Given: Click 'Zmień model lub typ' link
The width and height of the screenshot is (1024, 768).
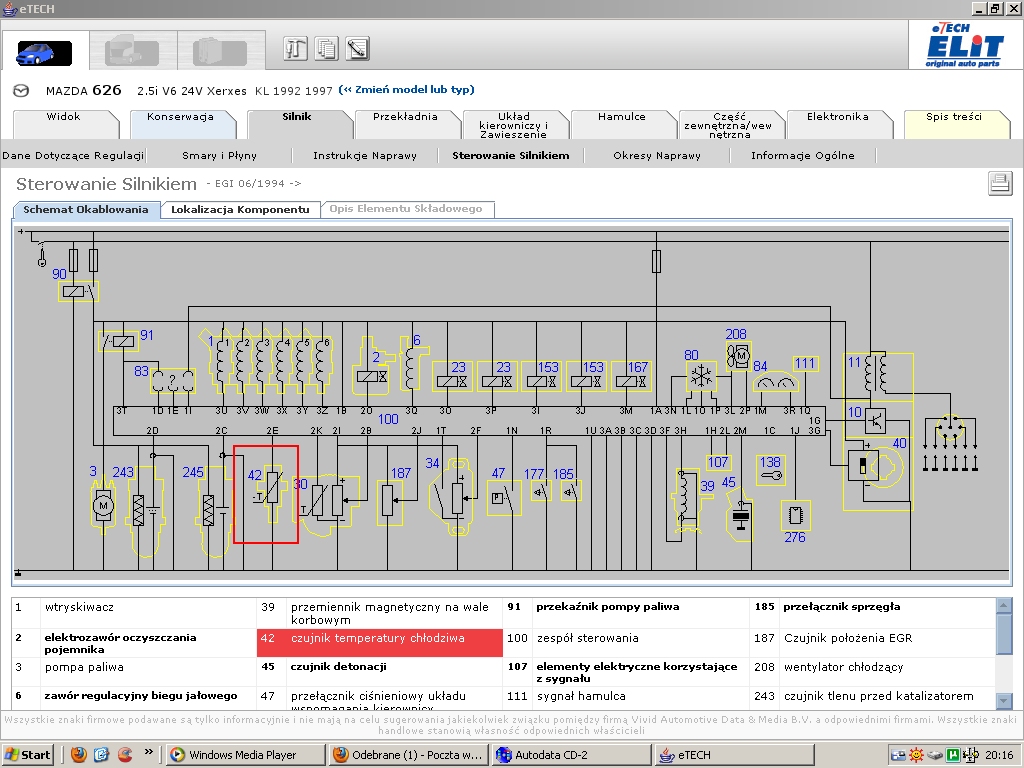Looking at the screenshot, I should pyautogui.click(x=406, y=90).
